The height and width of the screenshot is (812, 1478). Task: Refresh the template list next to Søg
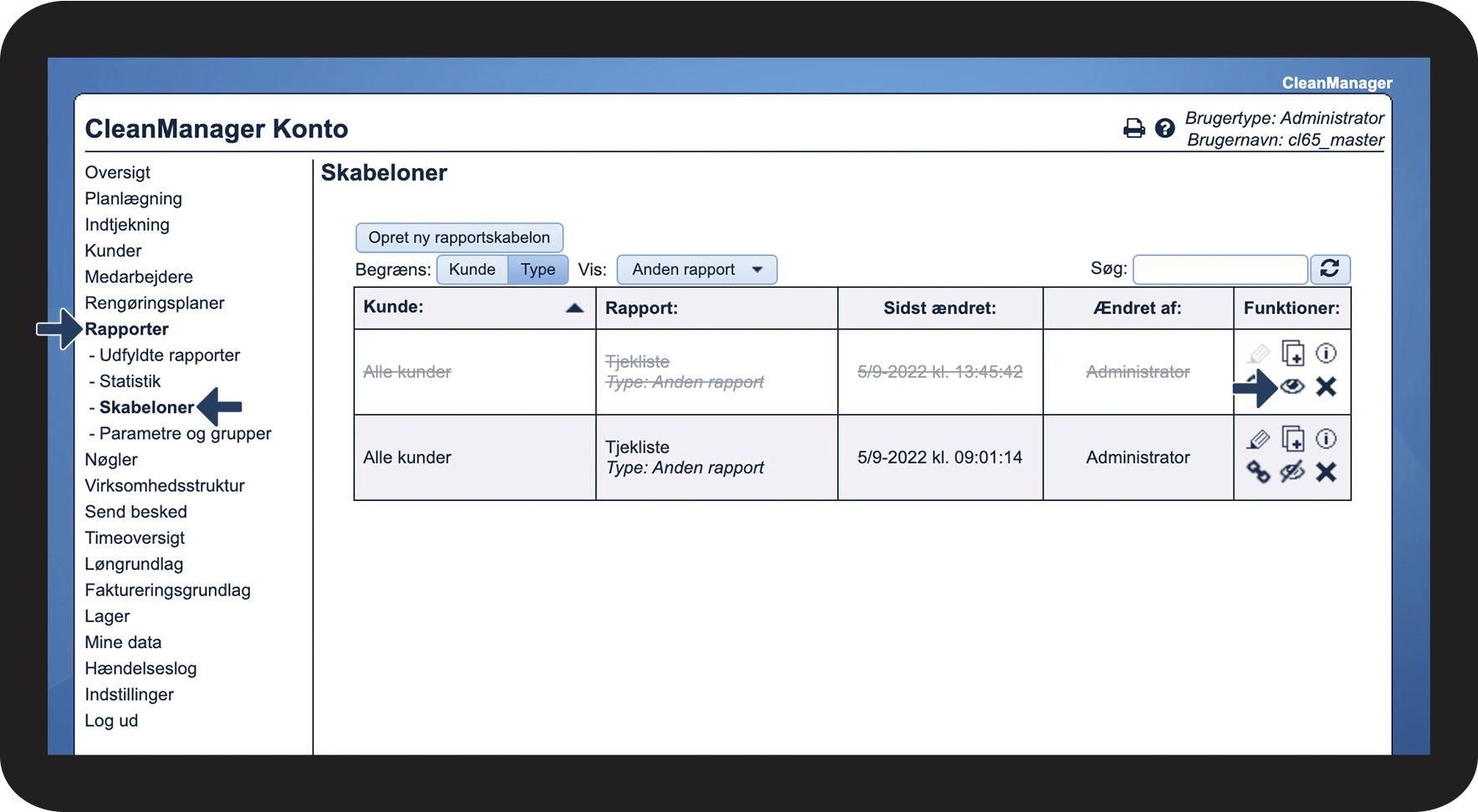1330,268
